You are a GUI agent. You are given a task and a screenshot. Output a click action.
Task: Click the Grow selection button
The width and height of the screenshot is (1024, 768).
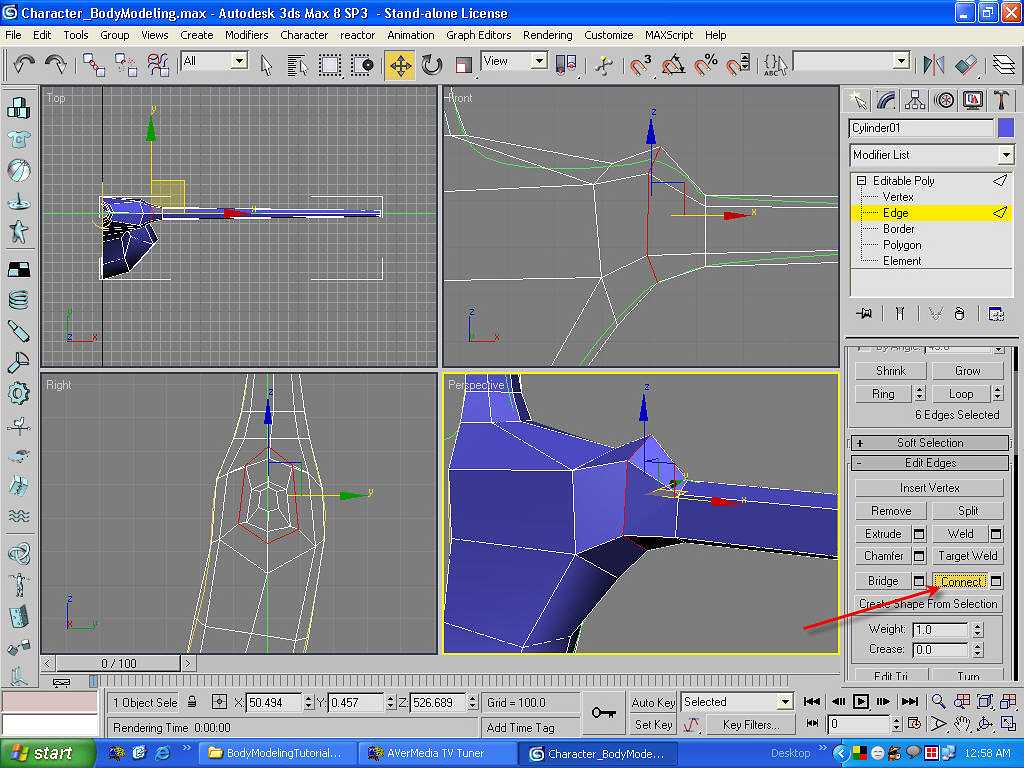click(967, 370)
